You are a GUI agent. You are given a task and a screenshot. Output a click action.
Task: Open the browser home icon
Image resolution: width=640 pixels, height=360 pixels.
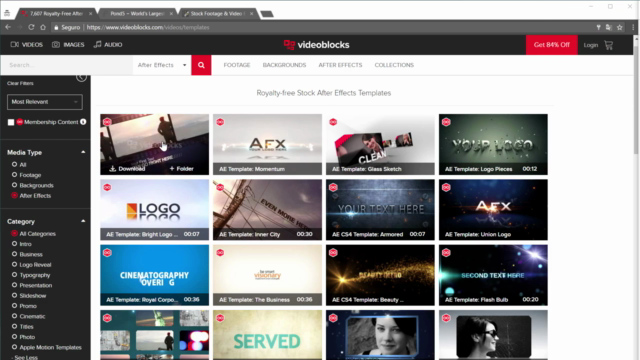tap(43, 27)
